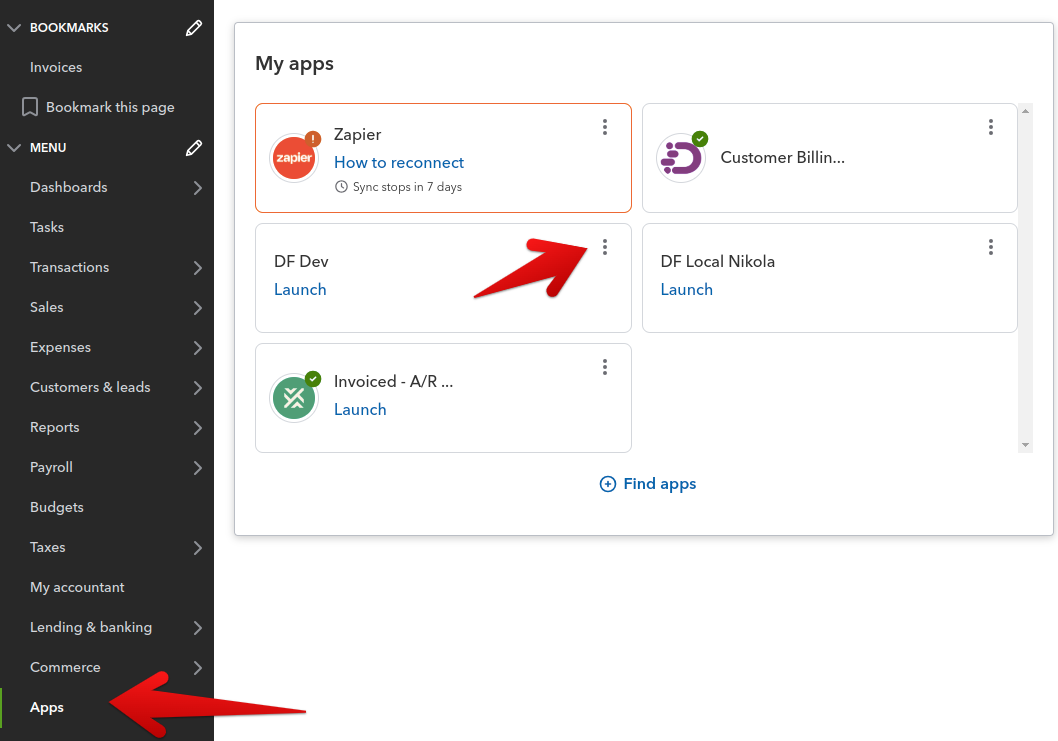Collapse the MENU section
The image size is (1058, 741).
click(13, 148)
